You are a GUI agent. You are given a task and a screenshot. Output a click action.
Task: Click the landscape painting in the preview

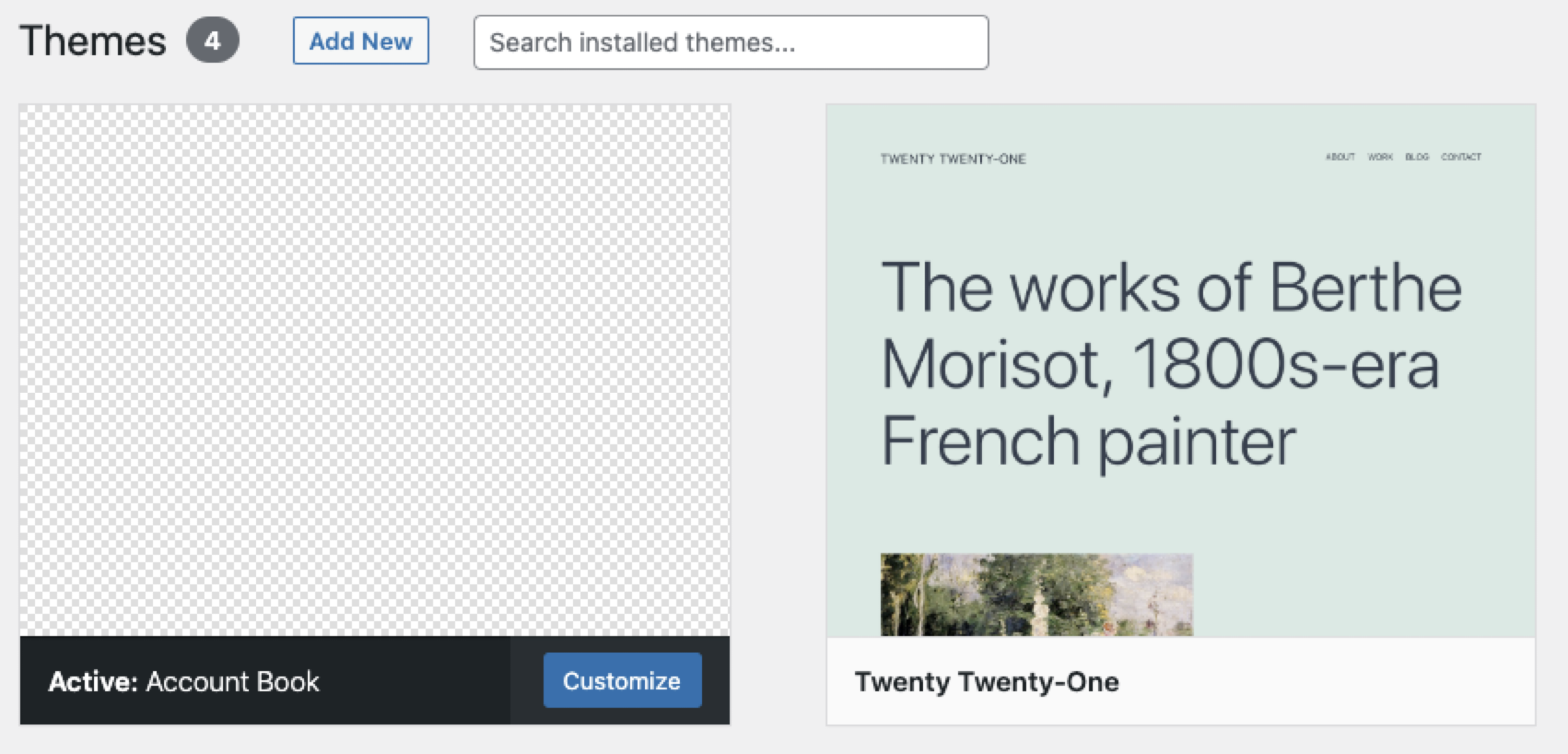(1036, 594)
